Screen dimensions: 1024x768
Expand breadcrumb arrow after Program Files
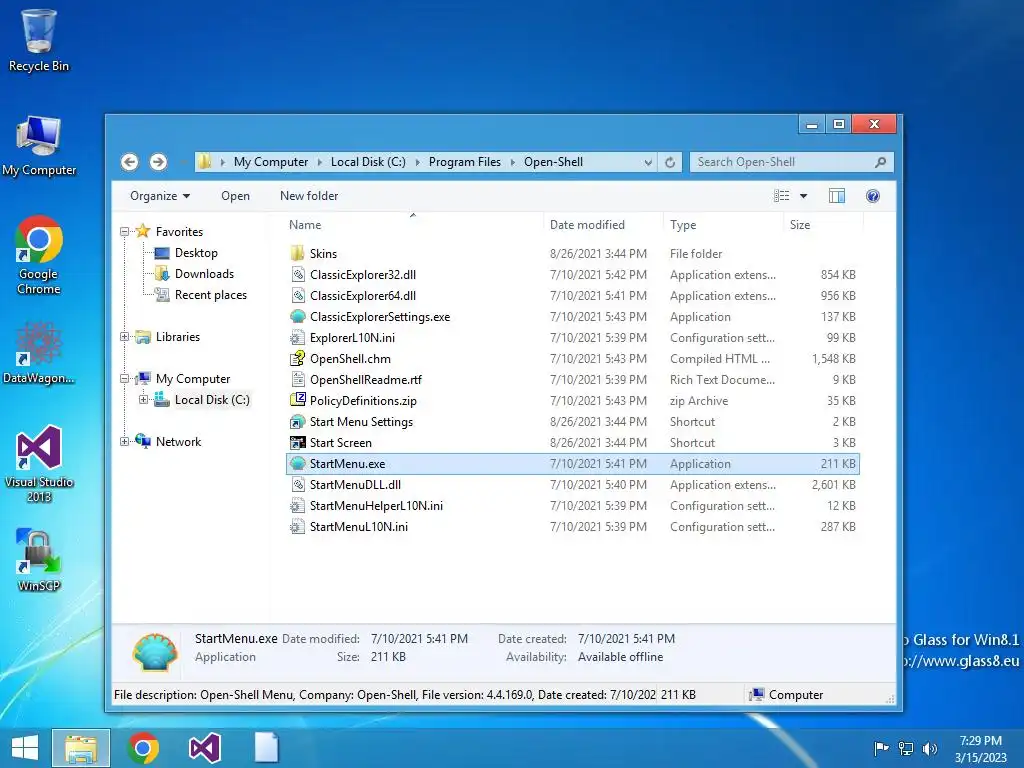click(x=513, y=162)
